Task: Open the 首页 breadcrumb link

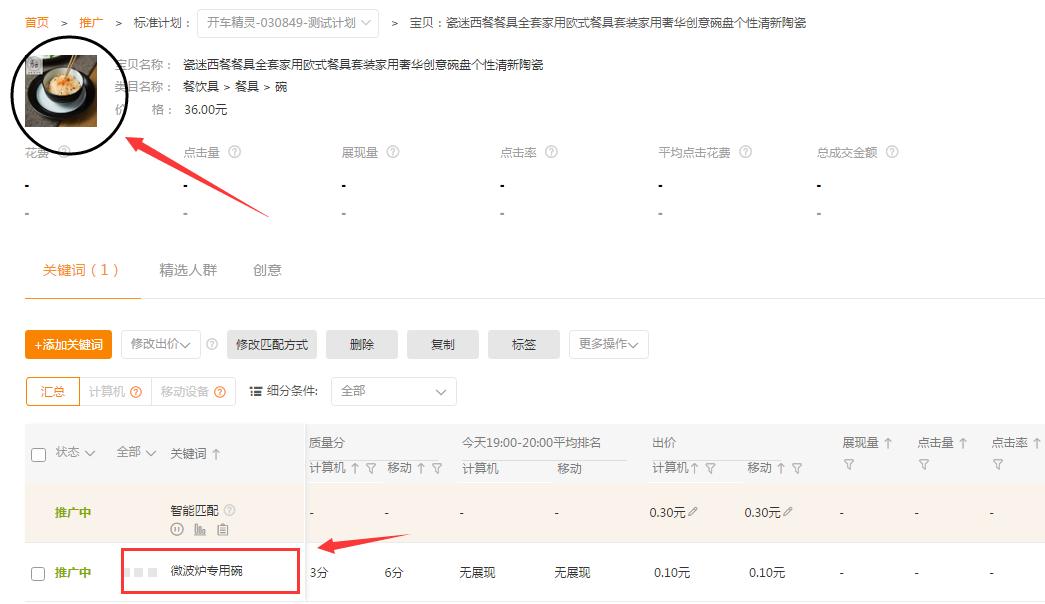Action: click(35, 21)
